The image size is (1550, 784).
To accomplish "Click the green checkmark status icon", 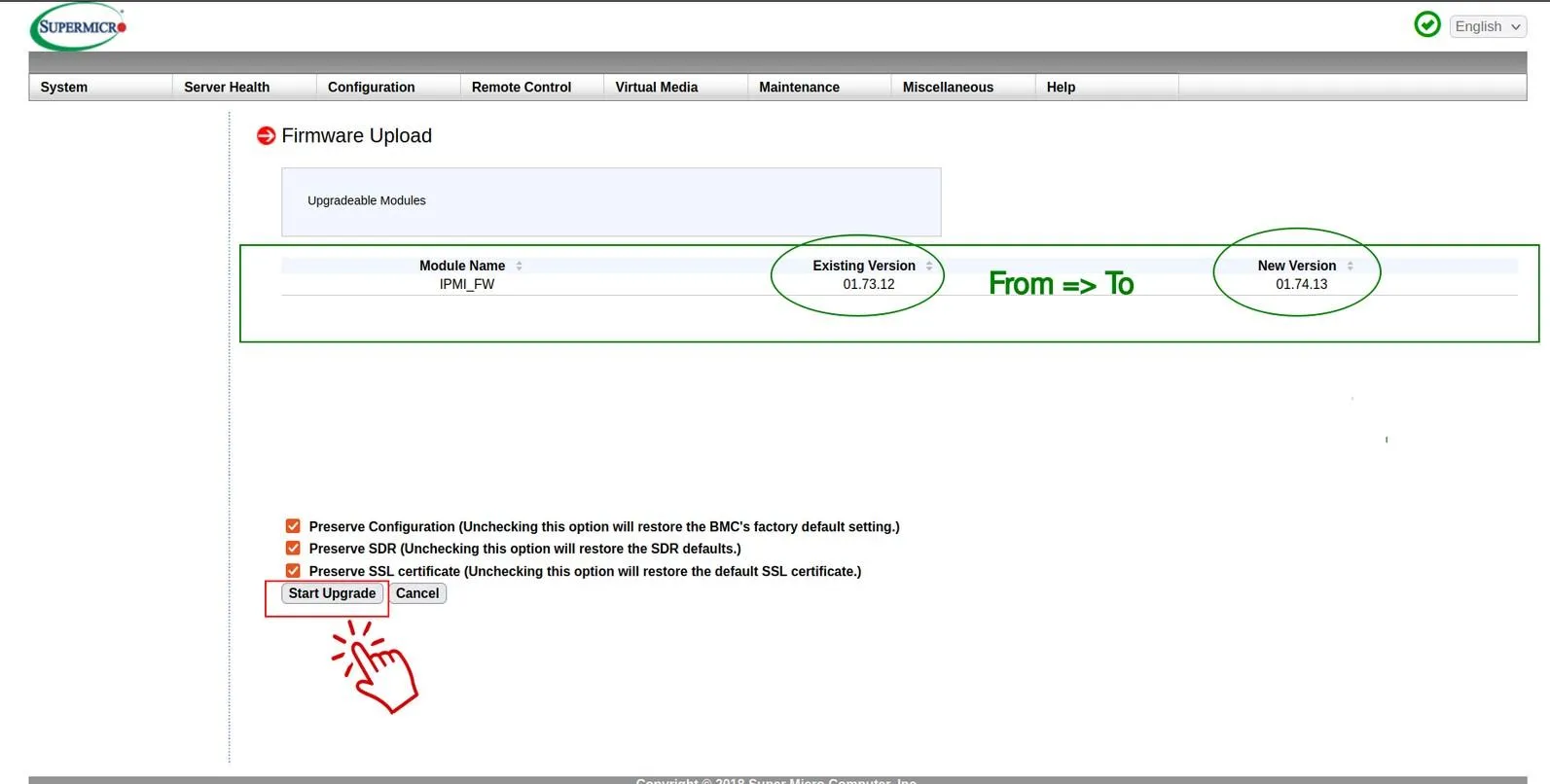I will coord(1426,25).
